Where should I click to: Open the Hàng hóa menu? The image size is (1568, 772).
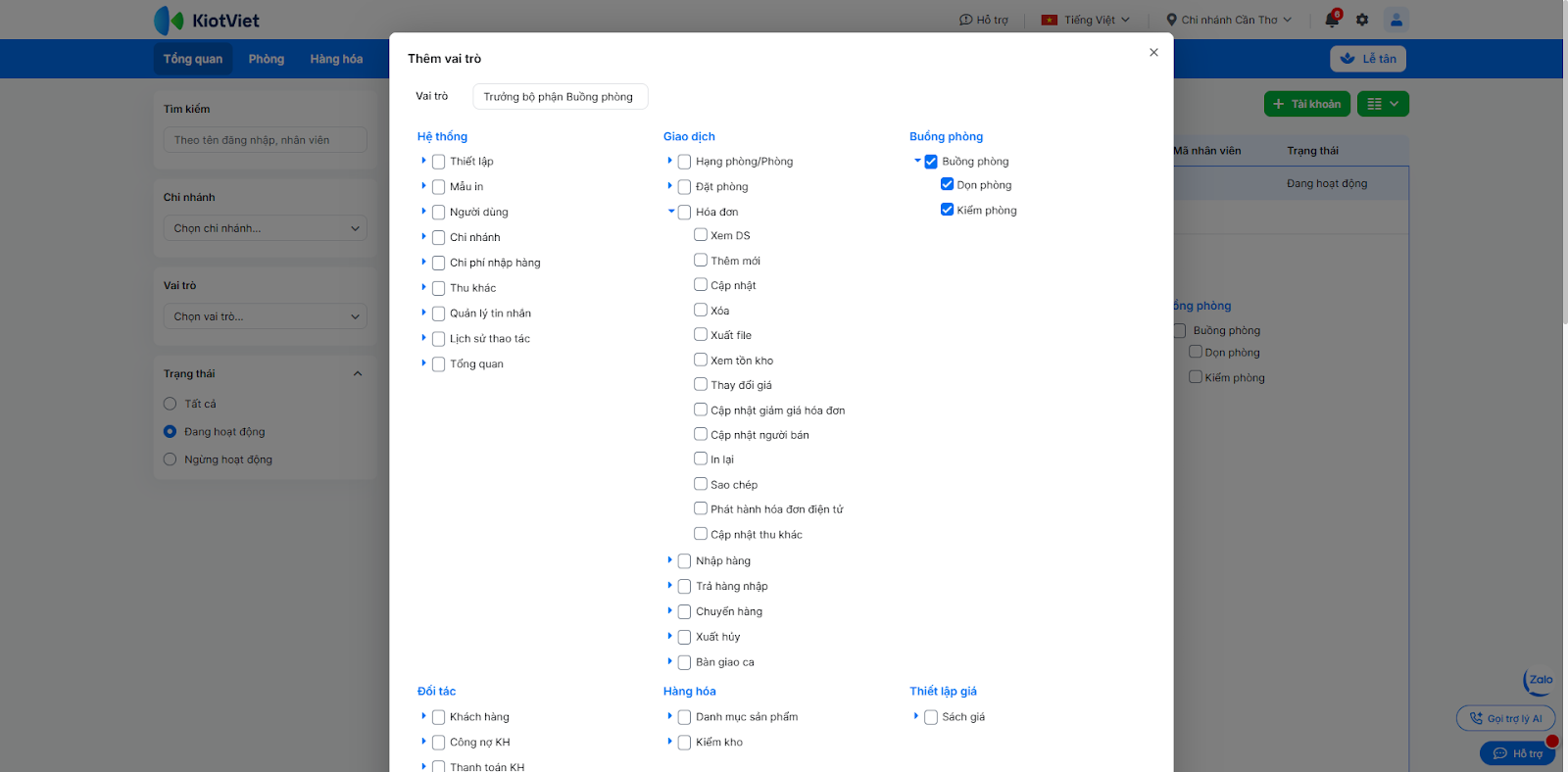[x=336, y=59]
